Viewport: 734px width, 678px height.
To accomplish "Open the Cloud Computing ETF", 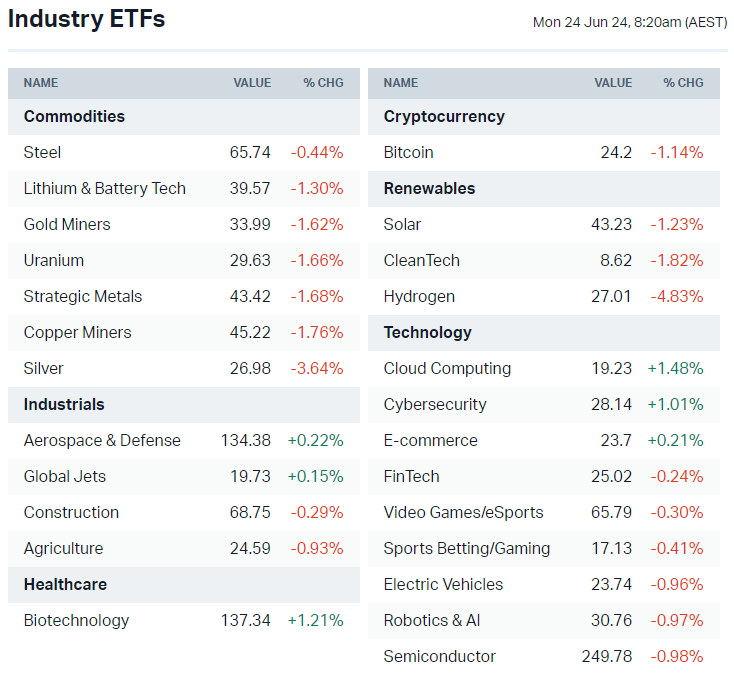I will 447,368.
